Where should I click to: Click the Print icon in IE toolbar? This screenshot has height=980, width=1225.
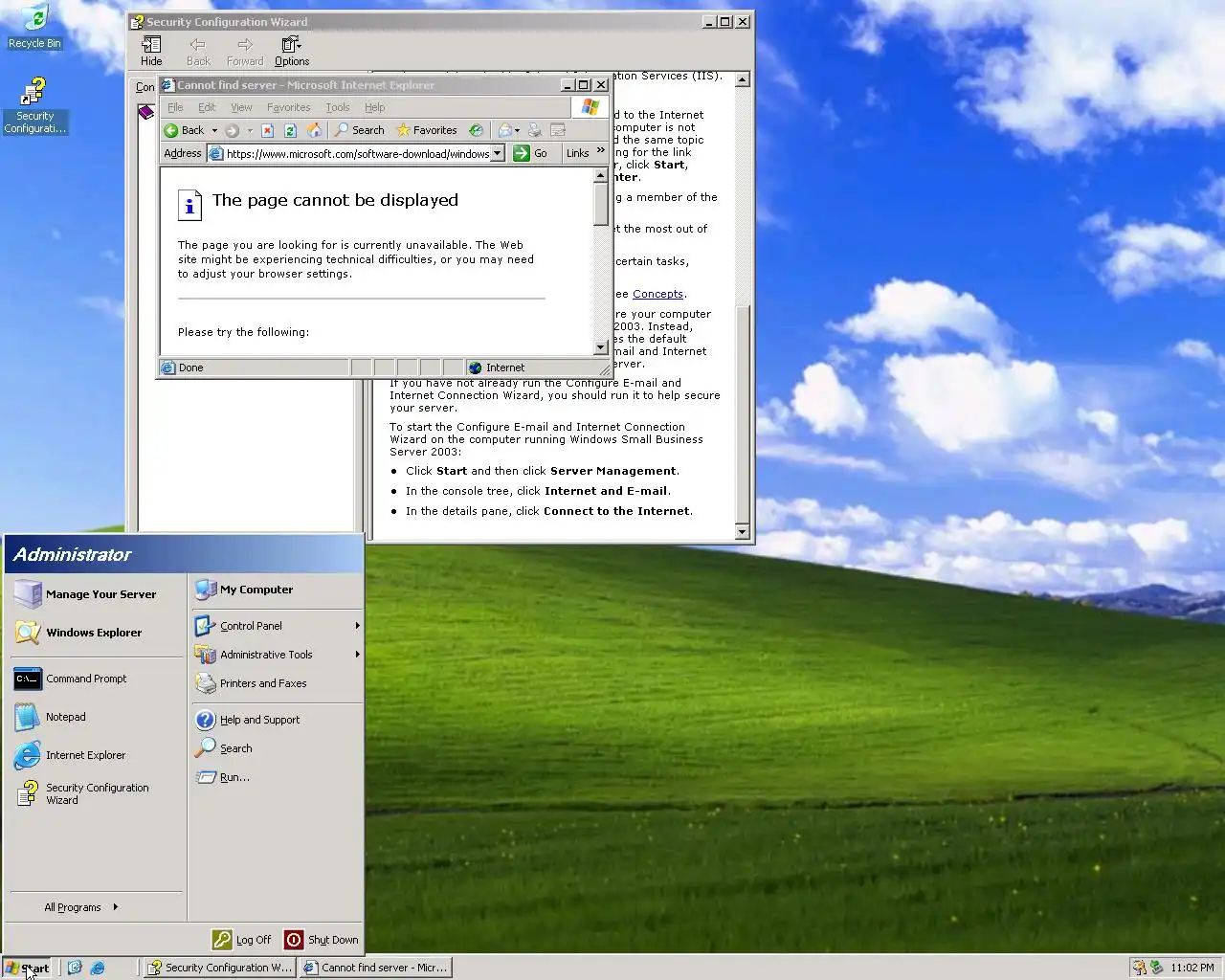coord(535,130)
